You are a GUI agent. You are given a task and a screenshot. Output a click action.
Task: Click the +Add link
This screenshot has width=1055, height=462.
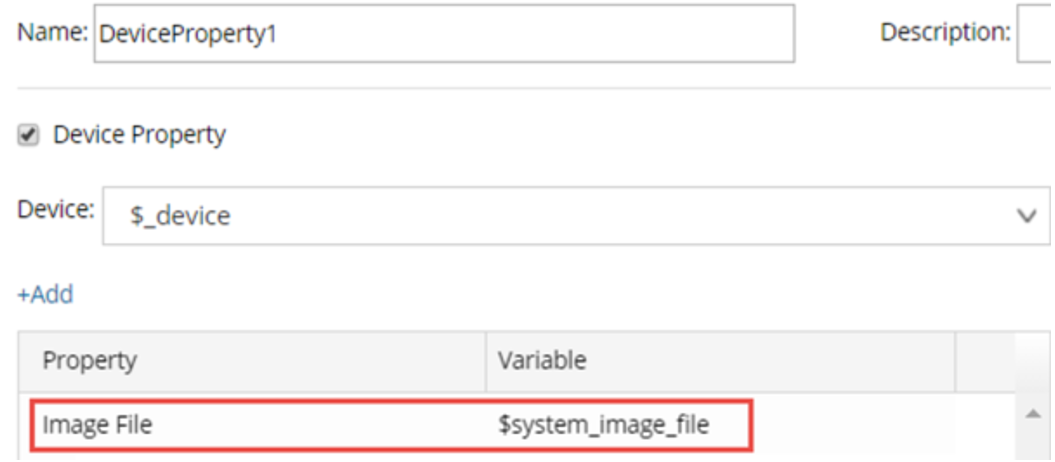pos(45,294)
